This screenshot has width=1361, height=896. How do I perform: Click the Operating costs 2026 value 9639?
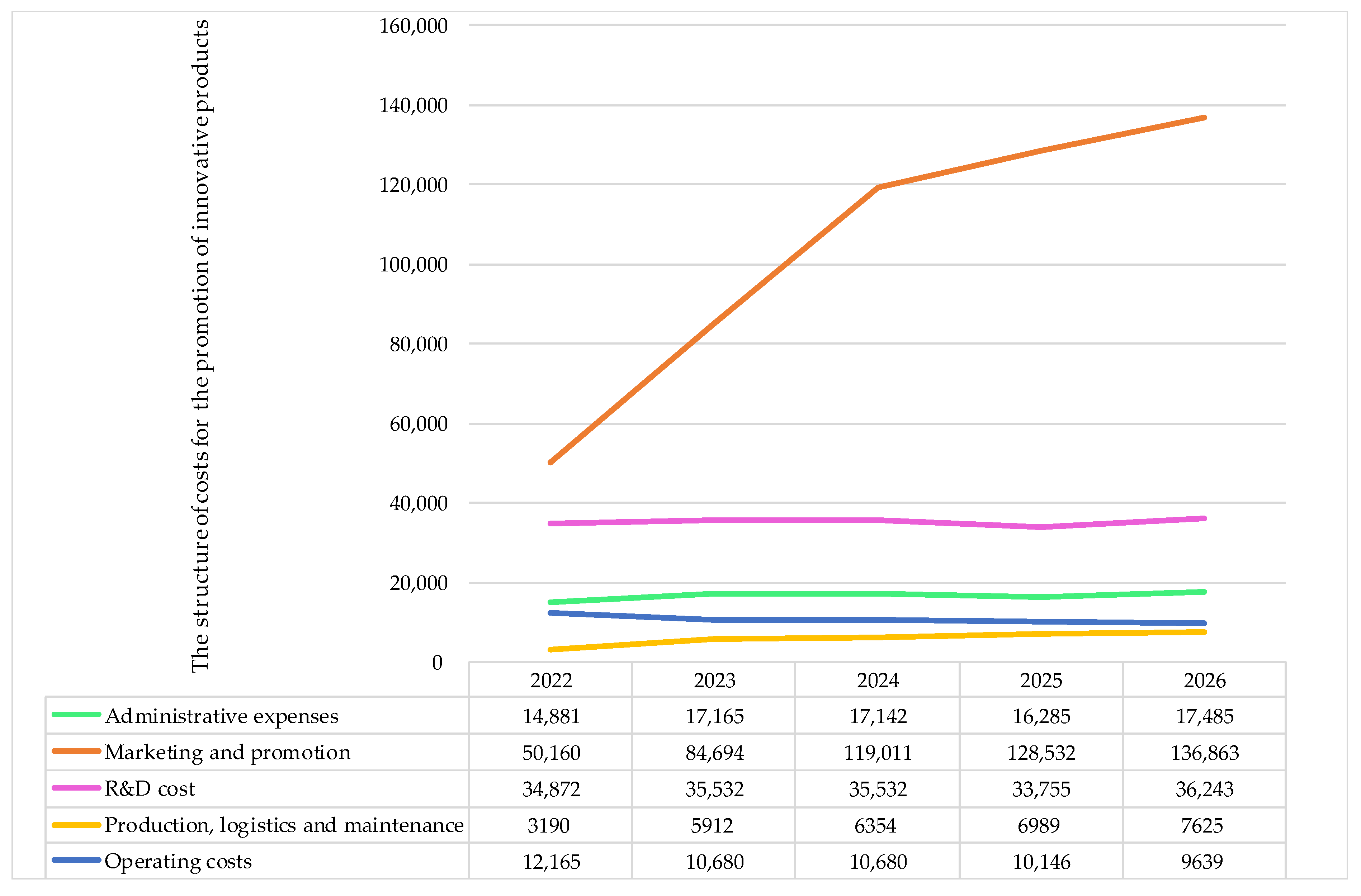pyautogui.click(x=1202, y=862)
